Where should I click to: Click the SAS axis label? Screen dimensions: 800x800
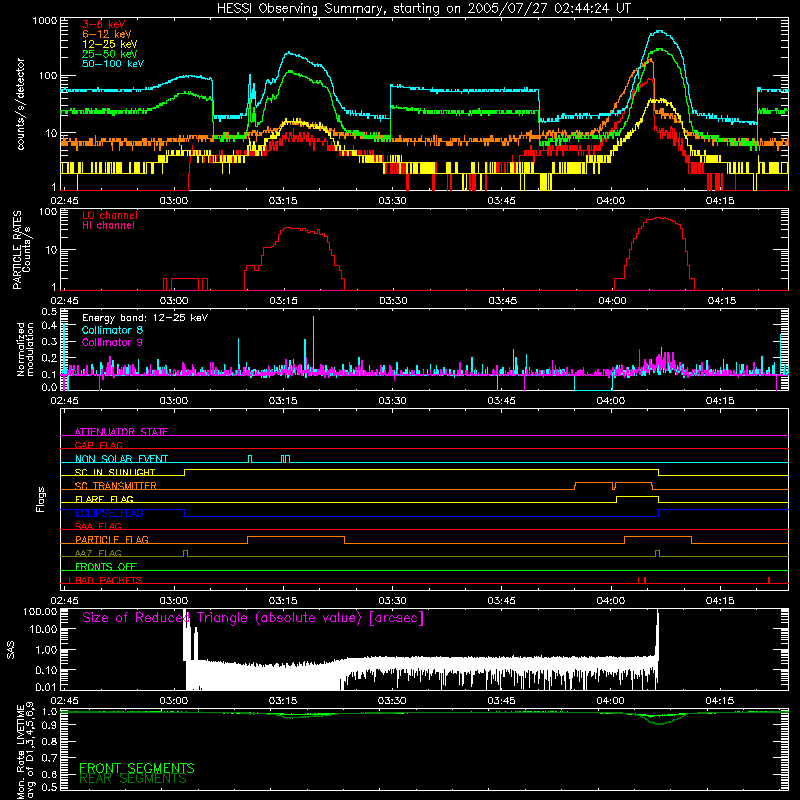pyautogui.click(x=10, y=649)
